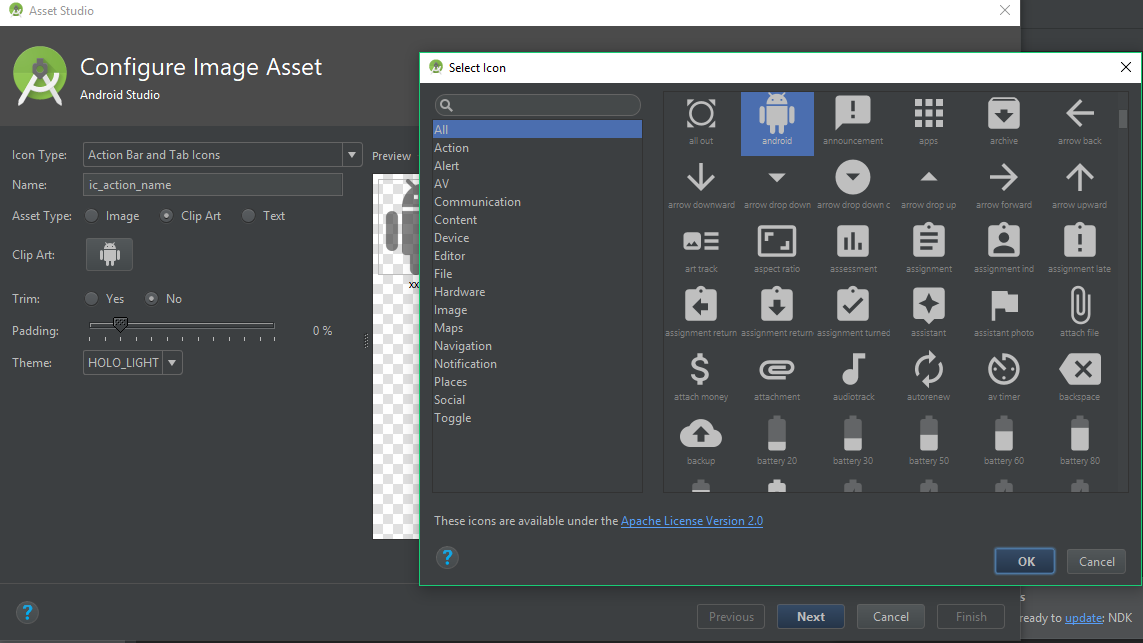
Task: Select the assignment turned in icon
Action: (853, 314)
